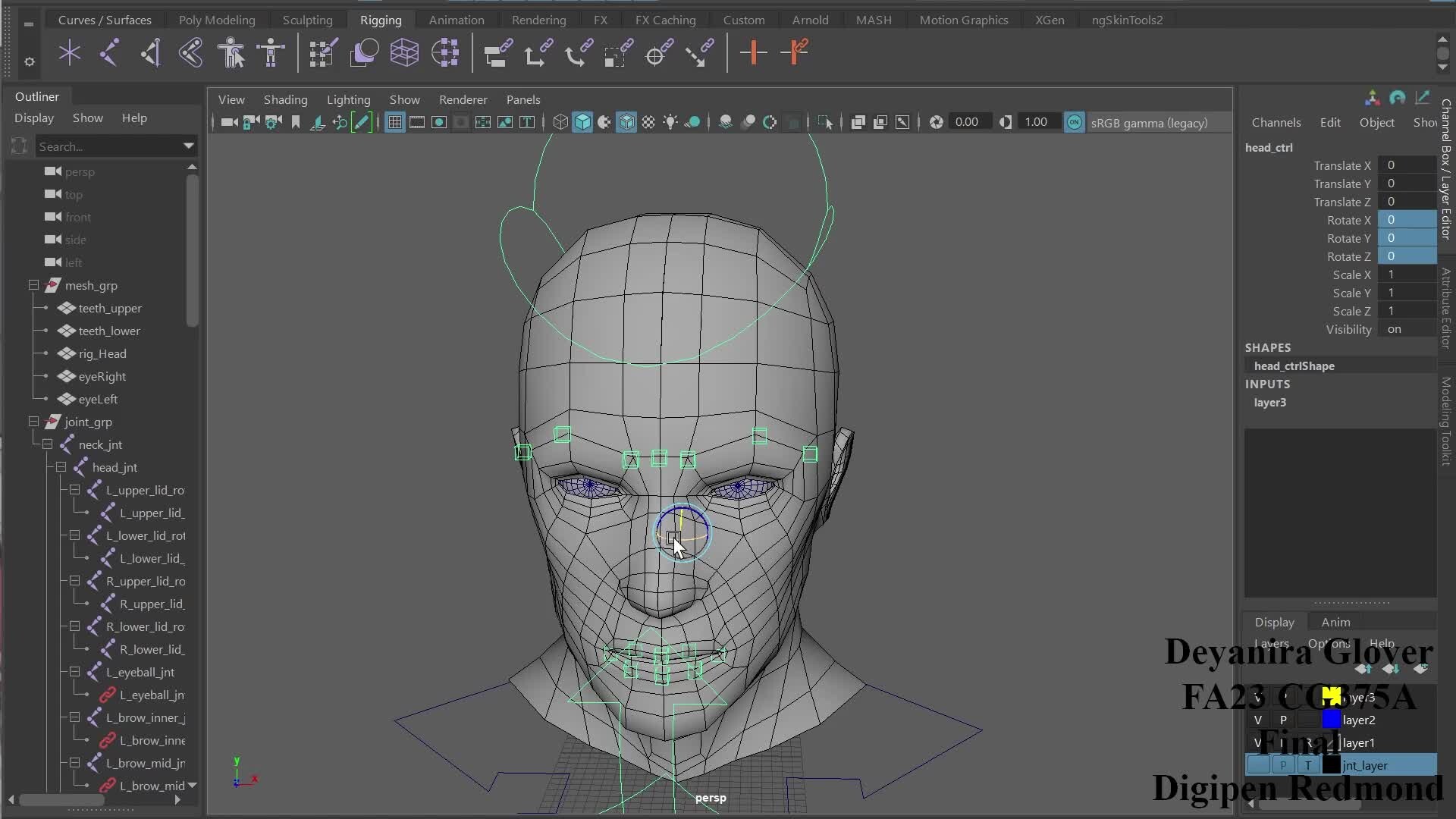Toggle the grid display icon in the viewport toolbar
This screenshot has height=819, width=1456.
pyautogui.click(x=395, y=122)
